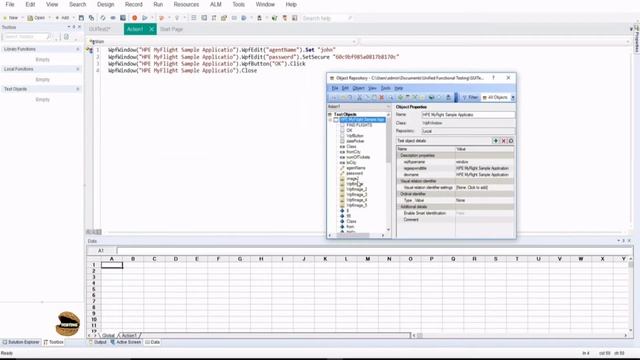640x360 pixels.
Task: Click the restore properties circular icon
Action: point(511,141)
